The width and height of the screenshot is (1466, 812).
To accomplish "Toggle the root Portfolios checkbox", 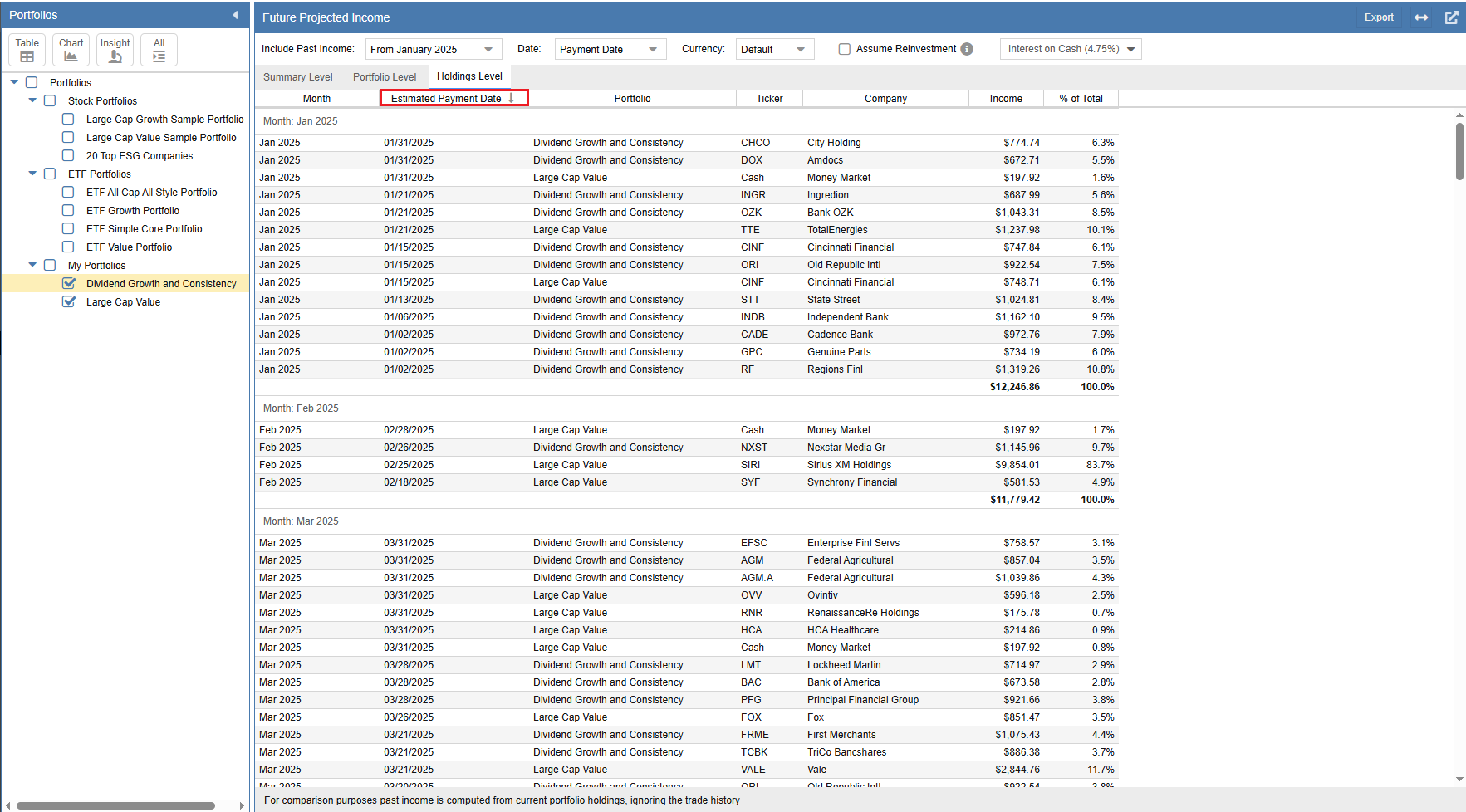I will (x=32, y=82).
